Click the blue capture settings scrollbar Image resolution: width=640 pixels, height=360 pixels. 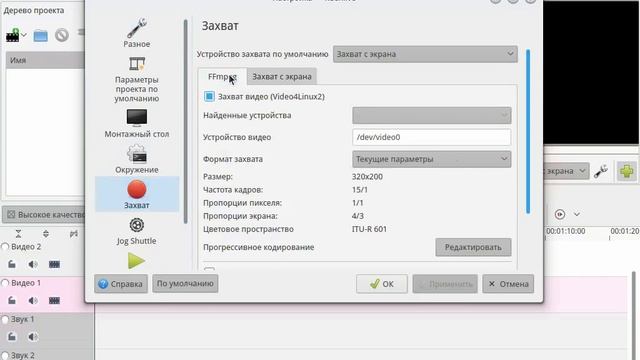point(528,131)
